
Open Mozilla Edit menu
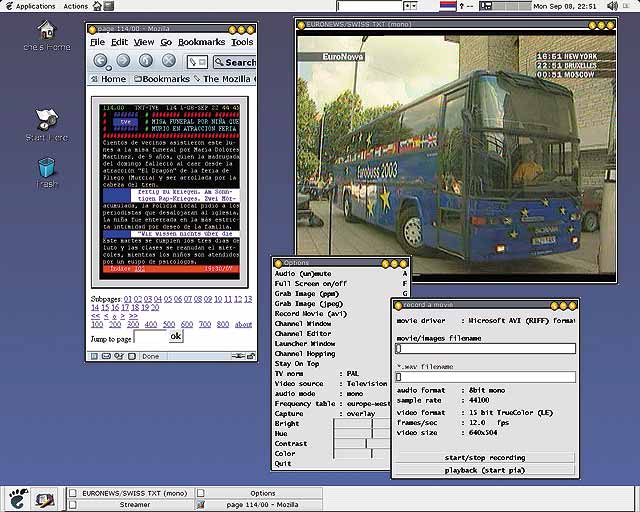119,42
